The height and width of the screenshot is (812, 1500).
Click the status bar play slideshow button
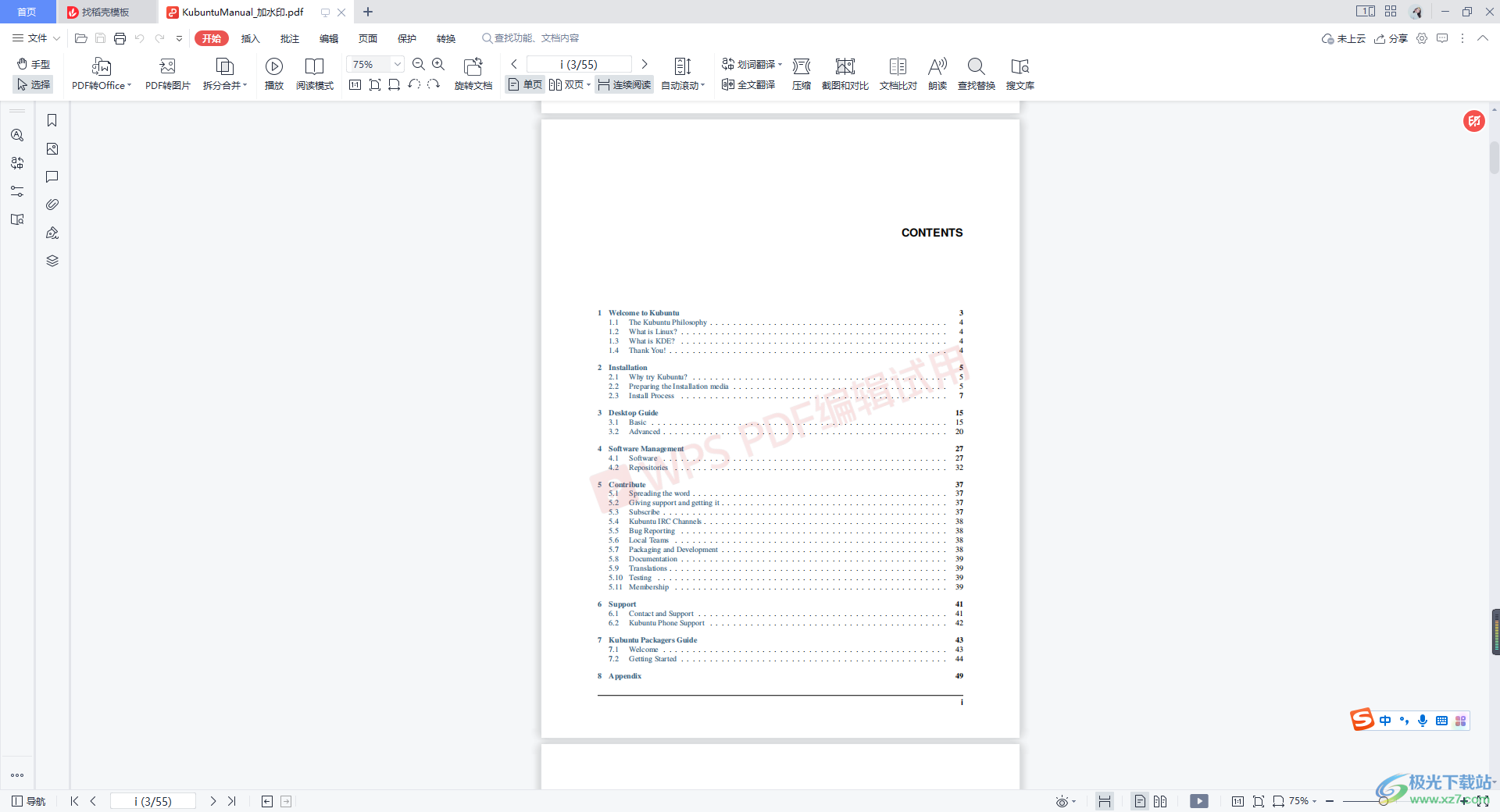coord(1199,801)
